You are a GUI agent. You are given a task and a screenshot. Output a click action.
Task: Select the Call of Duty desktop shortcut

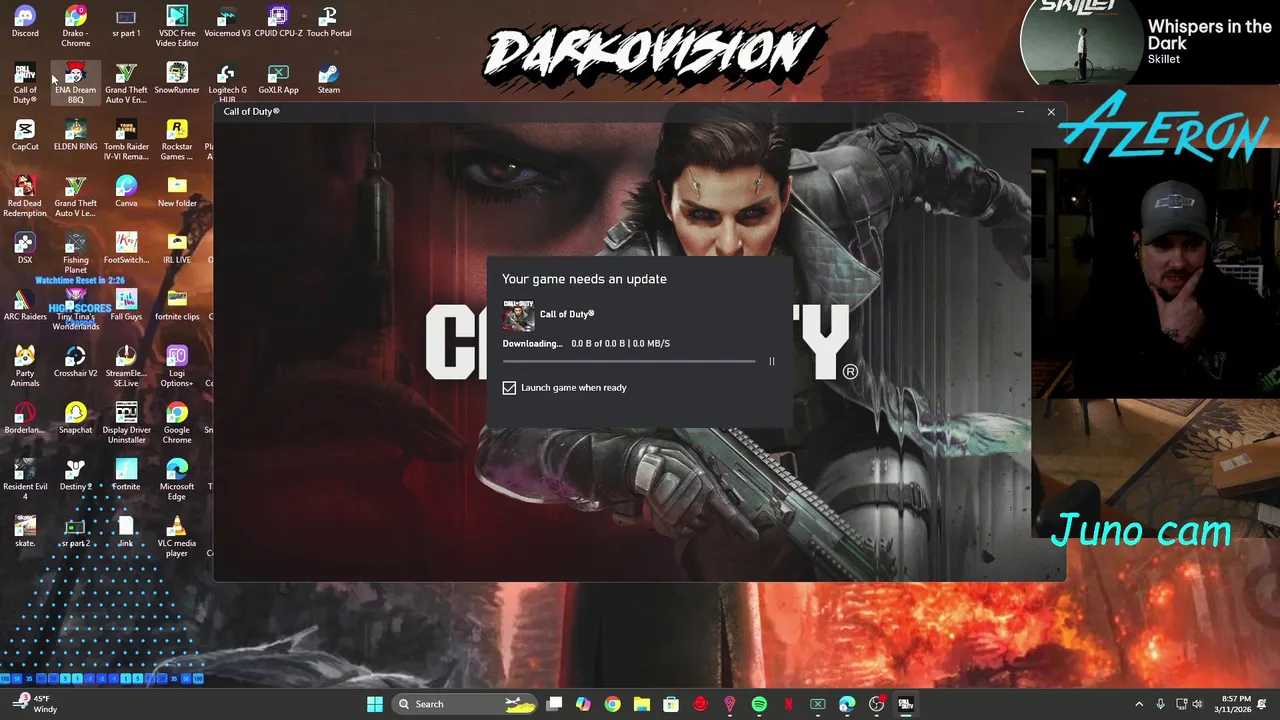[x=25, y=83]
